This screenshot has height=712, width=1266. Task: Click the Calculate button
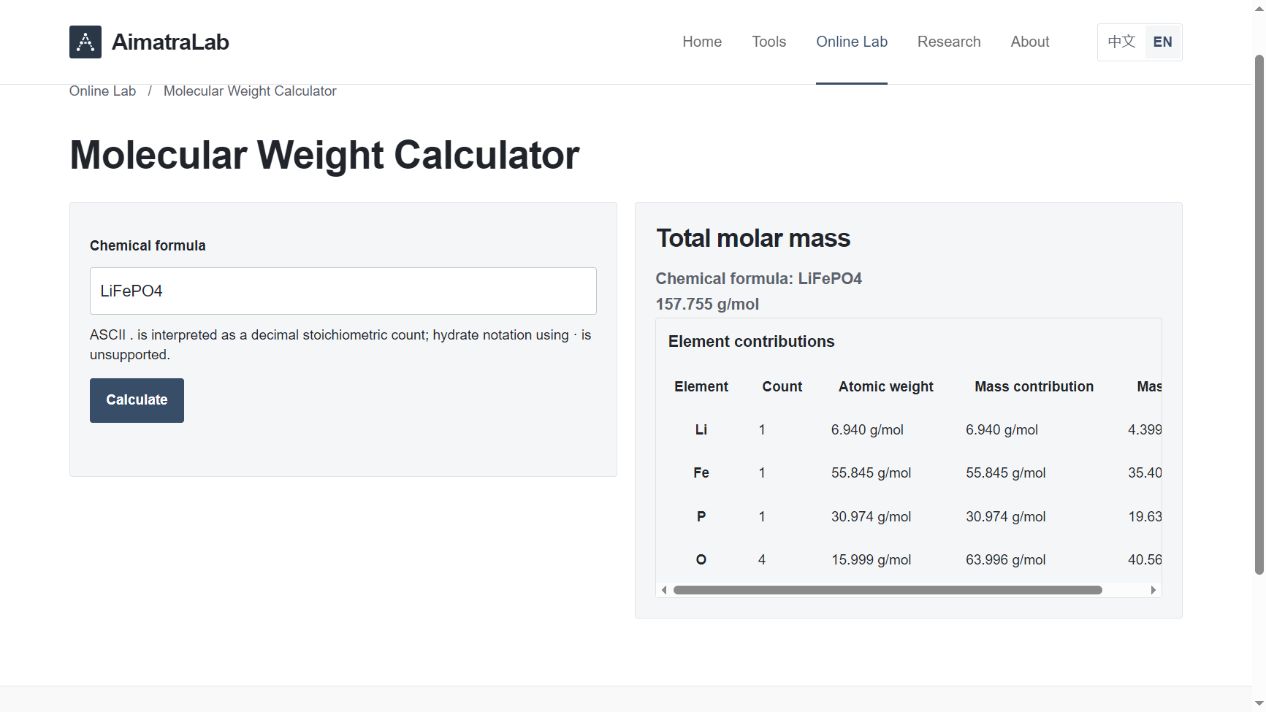coord(137,400)
